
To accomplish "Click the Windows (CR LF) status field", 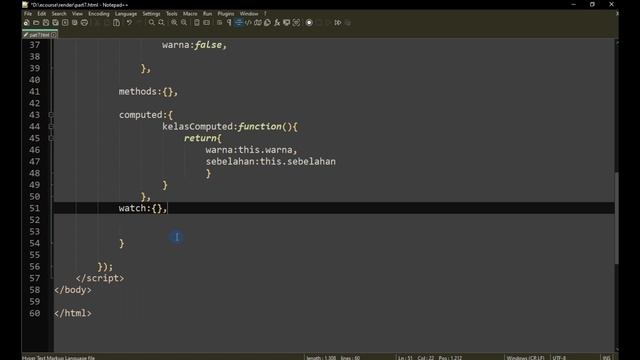I will click(525, 358).
